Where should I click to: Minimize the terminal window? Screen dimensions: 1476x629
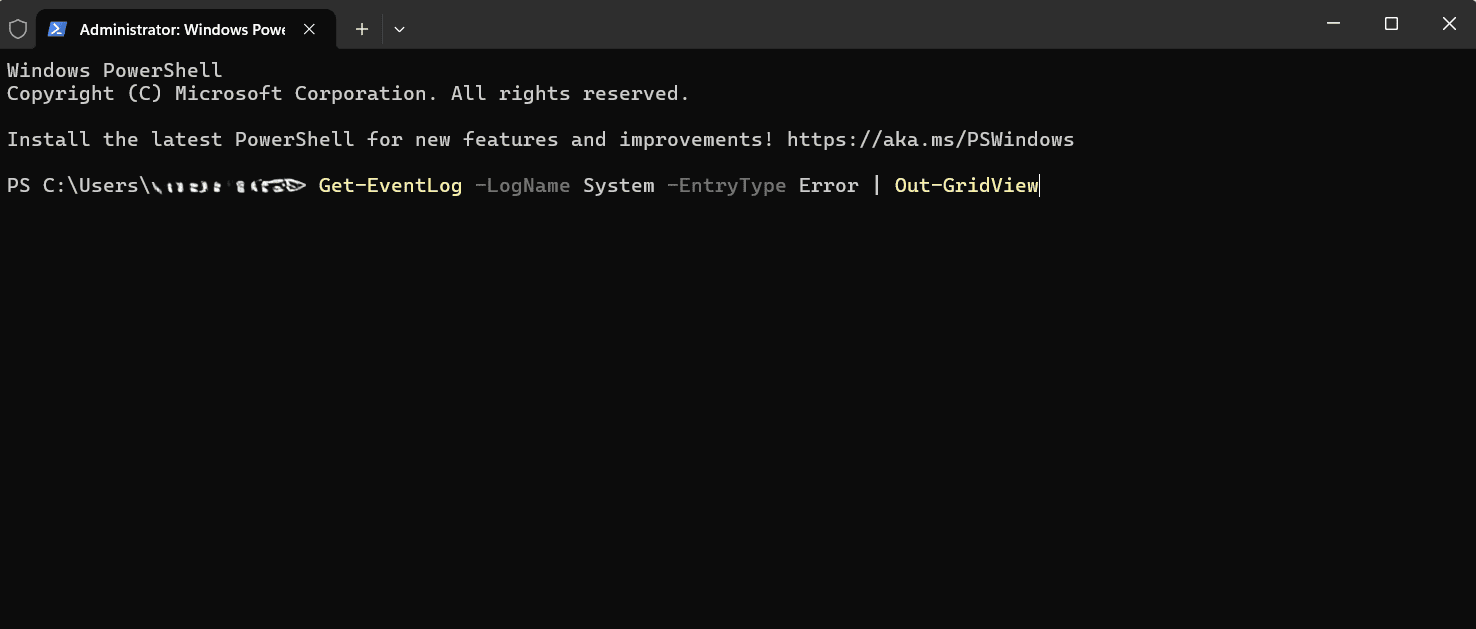[1333, 24]
